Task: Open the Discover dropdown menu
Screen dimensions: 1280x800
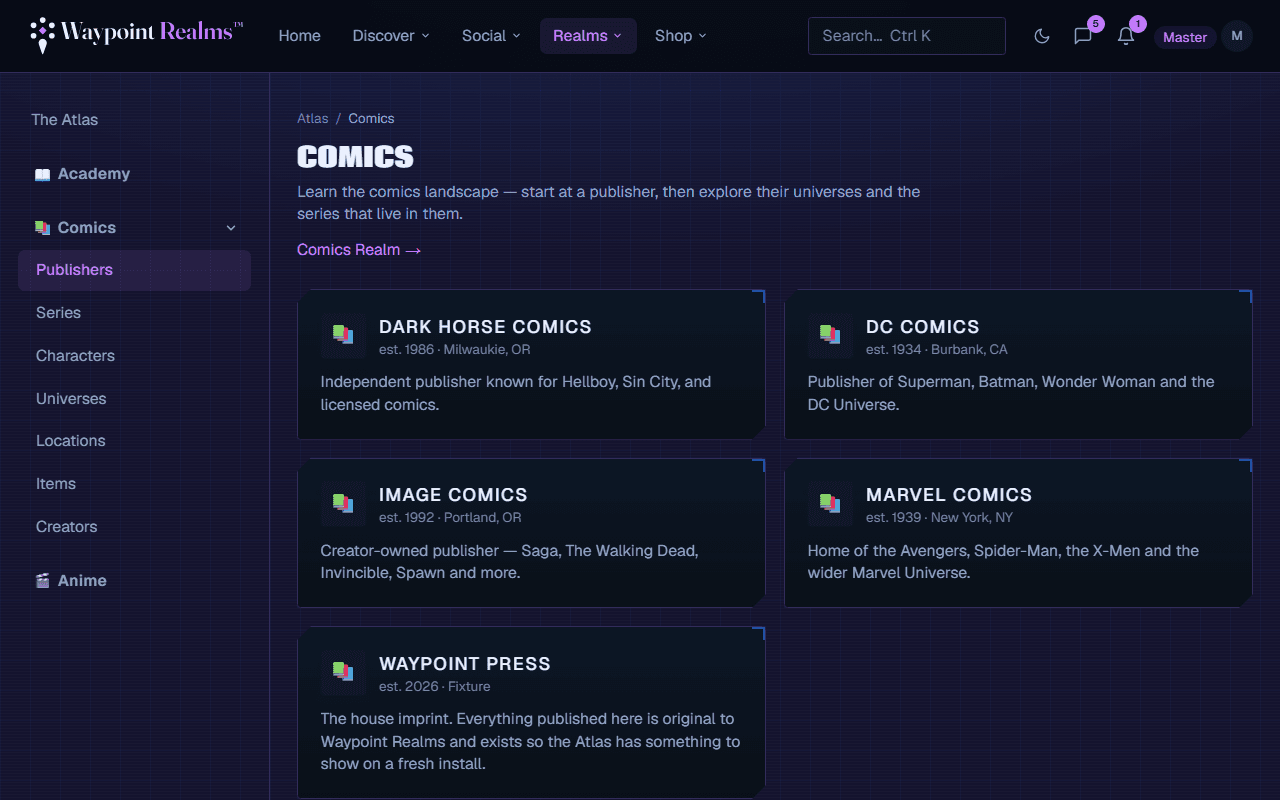Action: tap(391, 36)
